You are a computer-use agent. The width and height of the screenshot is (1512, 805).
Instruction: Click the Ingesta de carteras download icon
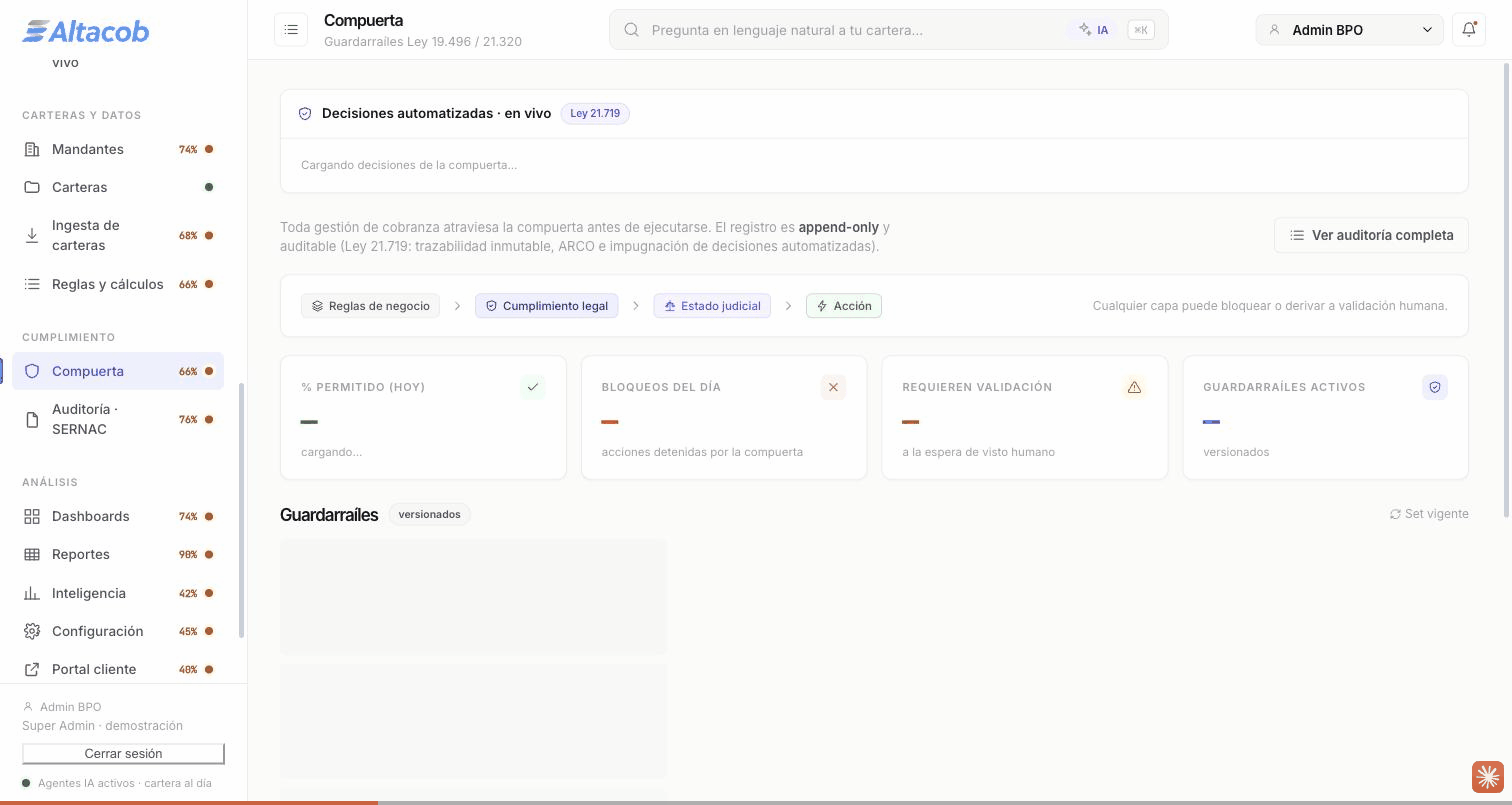(32, 235)
